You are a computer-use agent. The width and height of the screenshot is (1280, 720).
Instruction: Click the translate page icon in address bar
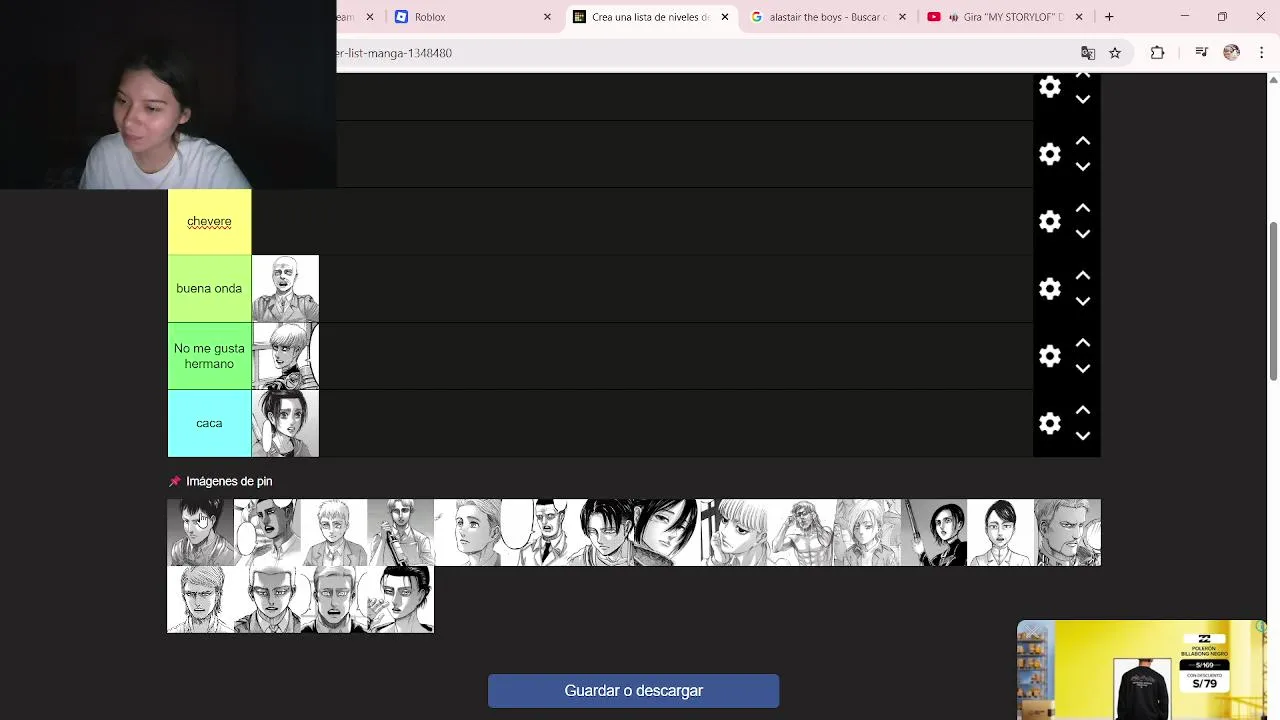pyautogui.click(x=1088, y=53)
